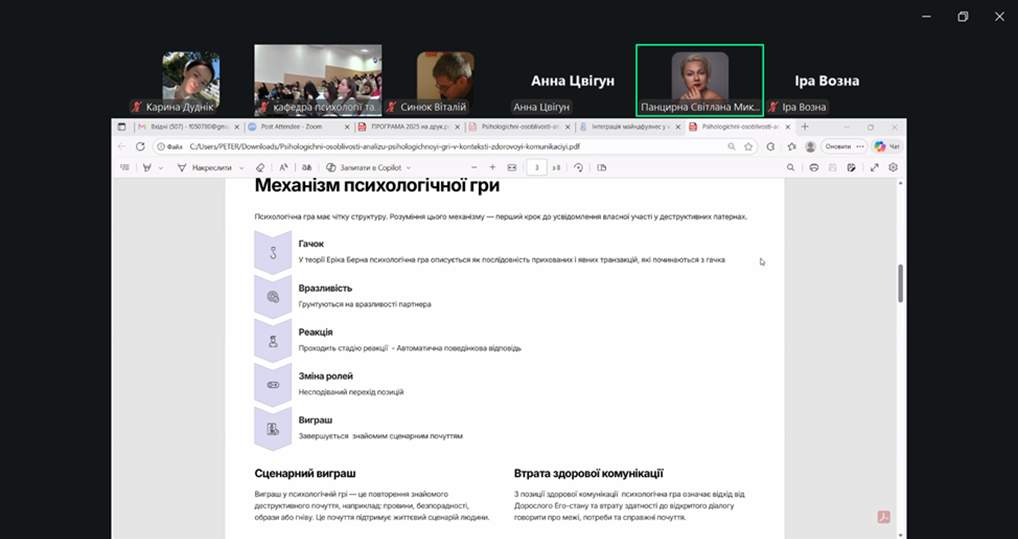Click the Rotate page icon
Screen dimensions: 1018x539
[578, 168]
